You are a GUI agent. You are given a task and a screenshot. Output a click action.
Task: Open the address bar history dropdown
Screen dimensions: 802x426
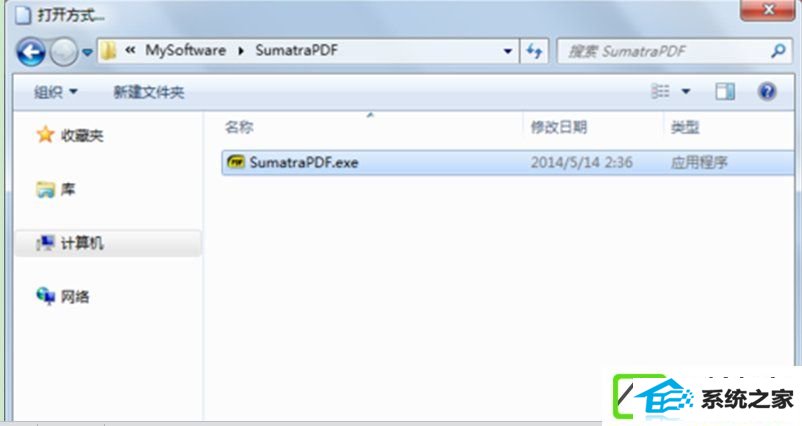coord(507,51)
